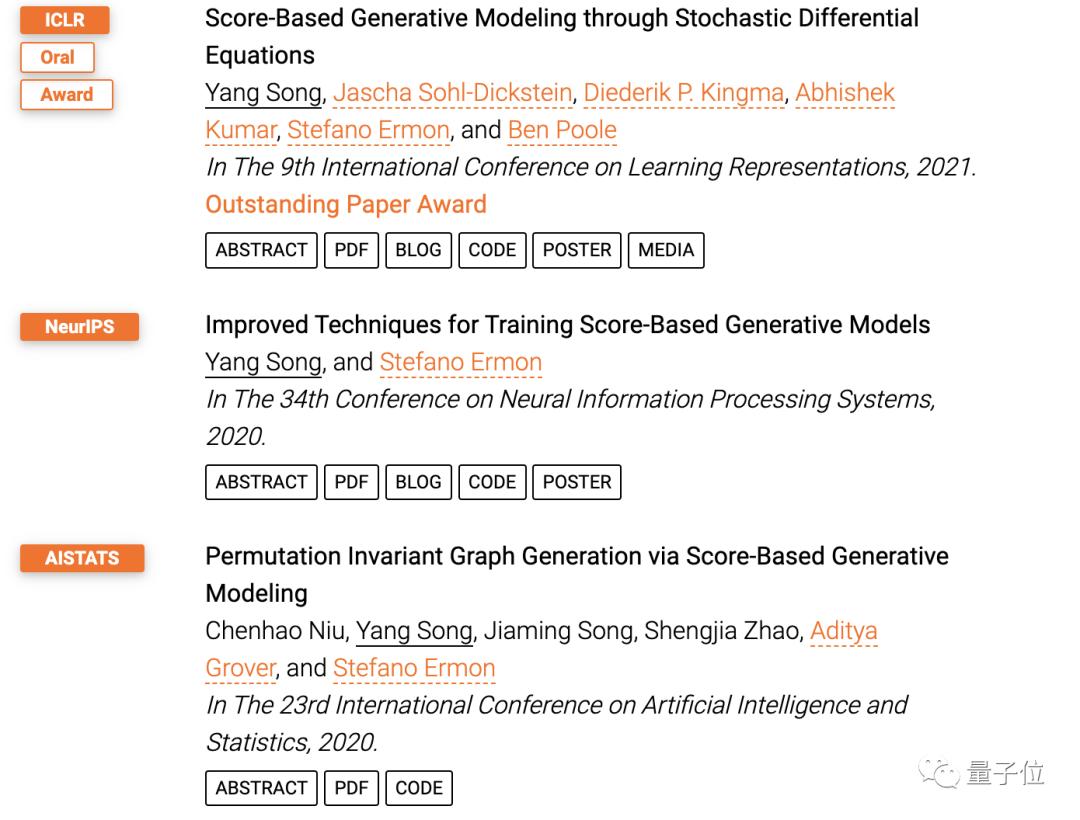Open PDF of the NeurIPS 2020 paper
The height and width of the screenshot is (820, 1080).
coord(351,482)
